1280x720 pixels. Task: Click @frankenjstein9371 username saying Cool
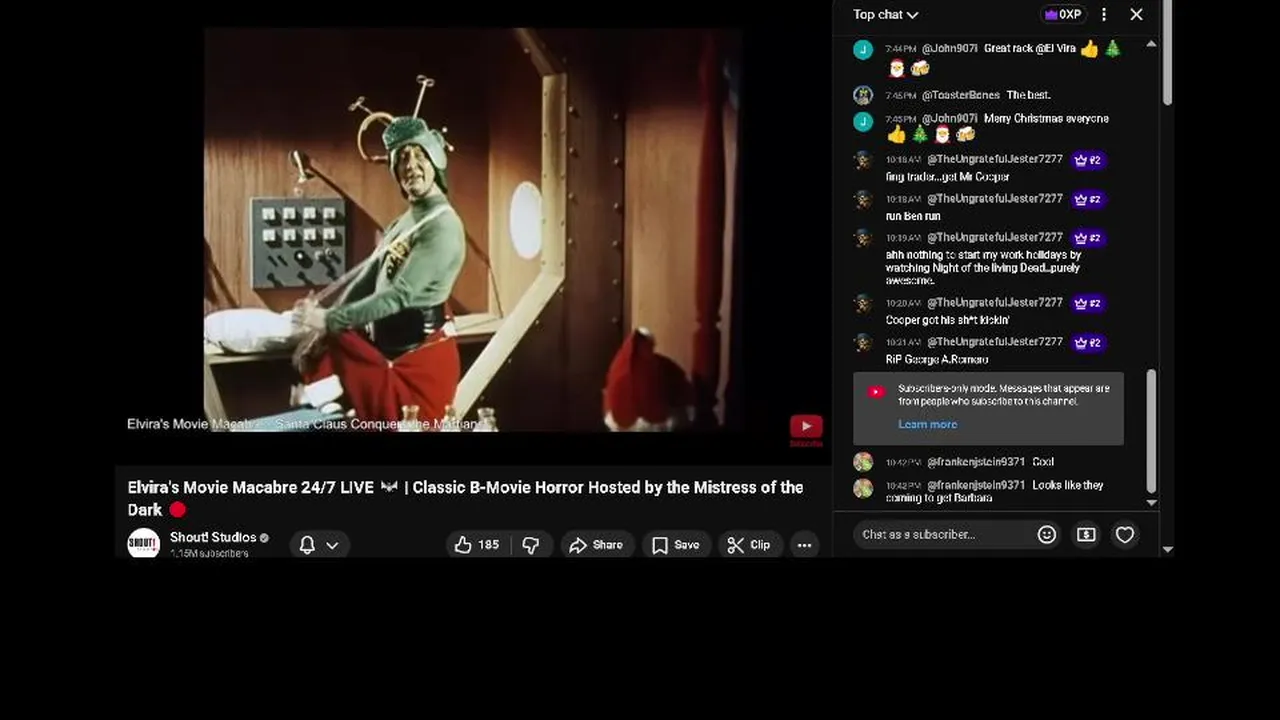click(x=976, y=462)
